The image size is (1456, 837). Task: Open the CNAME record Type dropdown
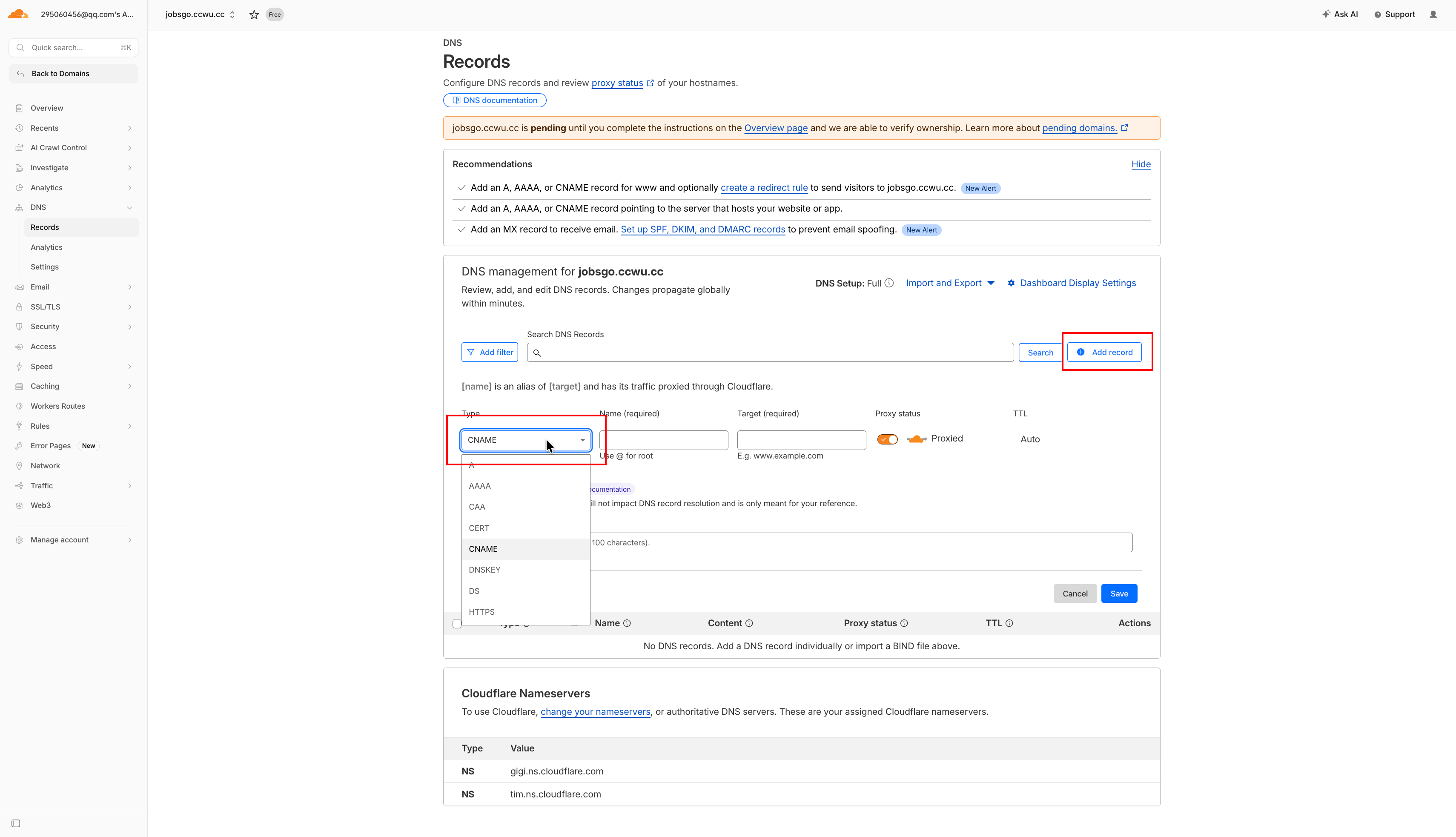click(x=526, y=440)
